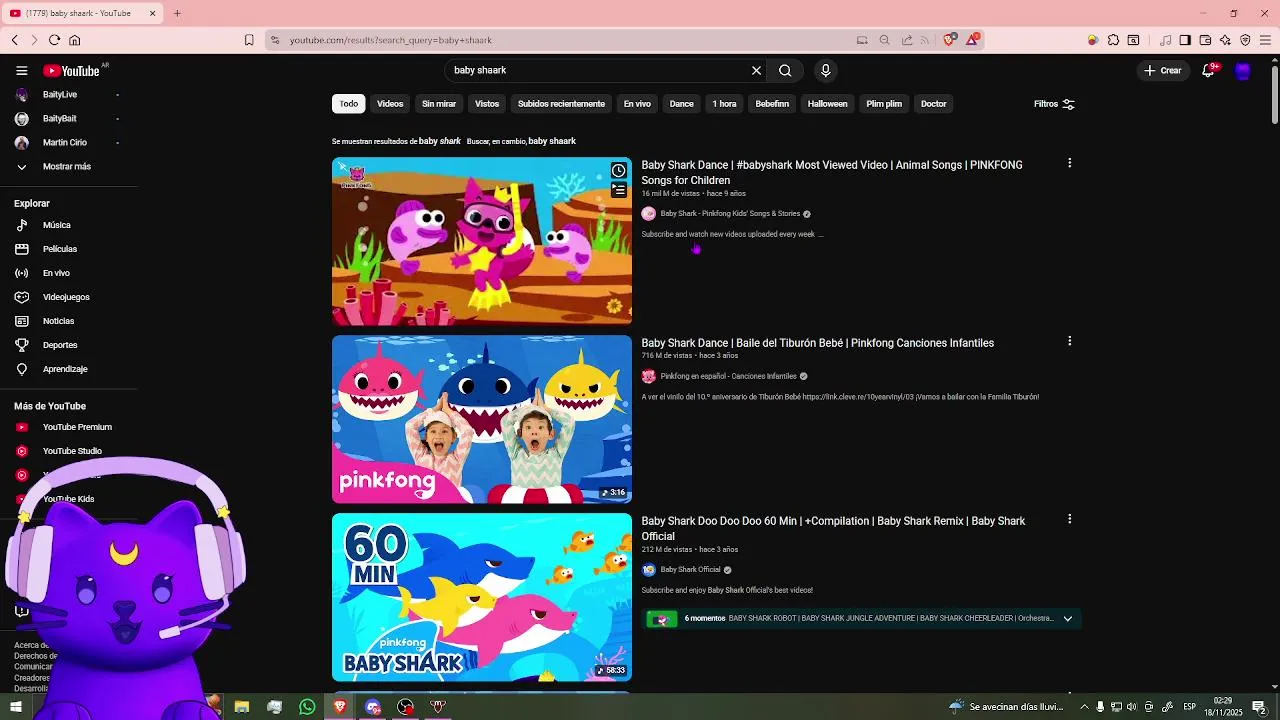This screenshot has width=1280, height=720.
Task: Select the 1 hora filter chip
Action: click(724, 104)
